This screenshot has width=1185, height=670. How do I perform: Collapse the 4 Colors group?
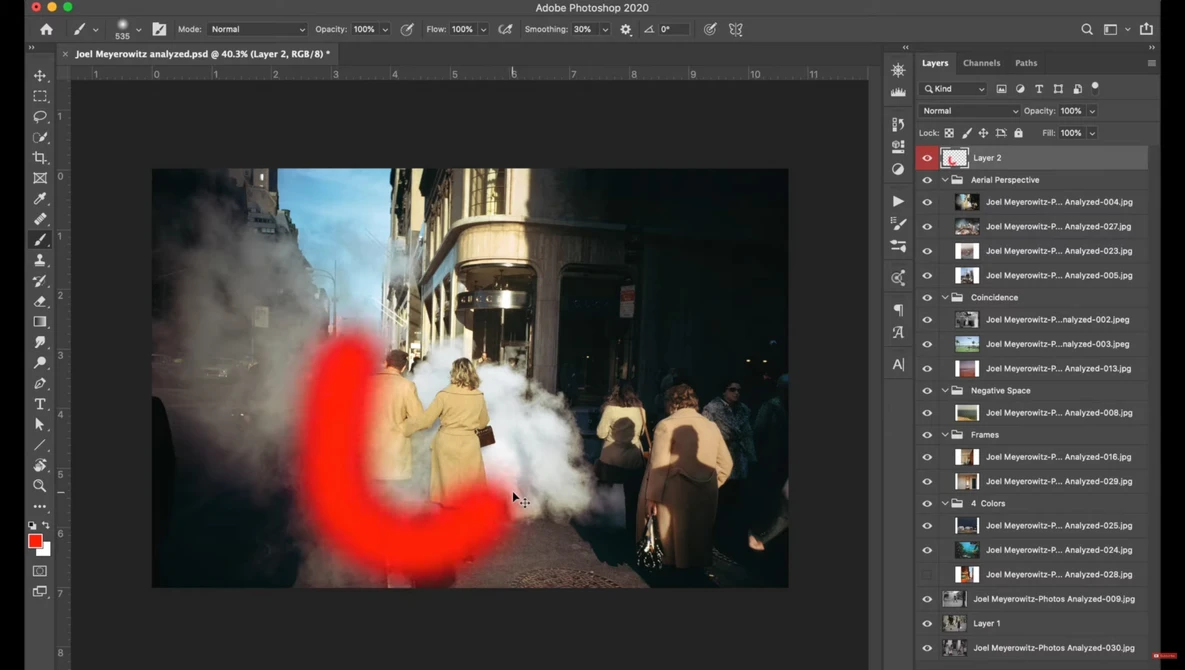(x=945, y=503)
